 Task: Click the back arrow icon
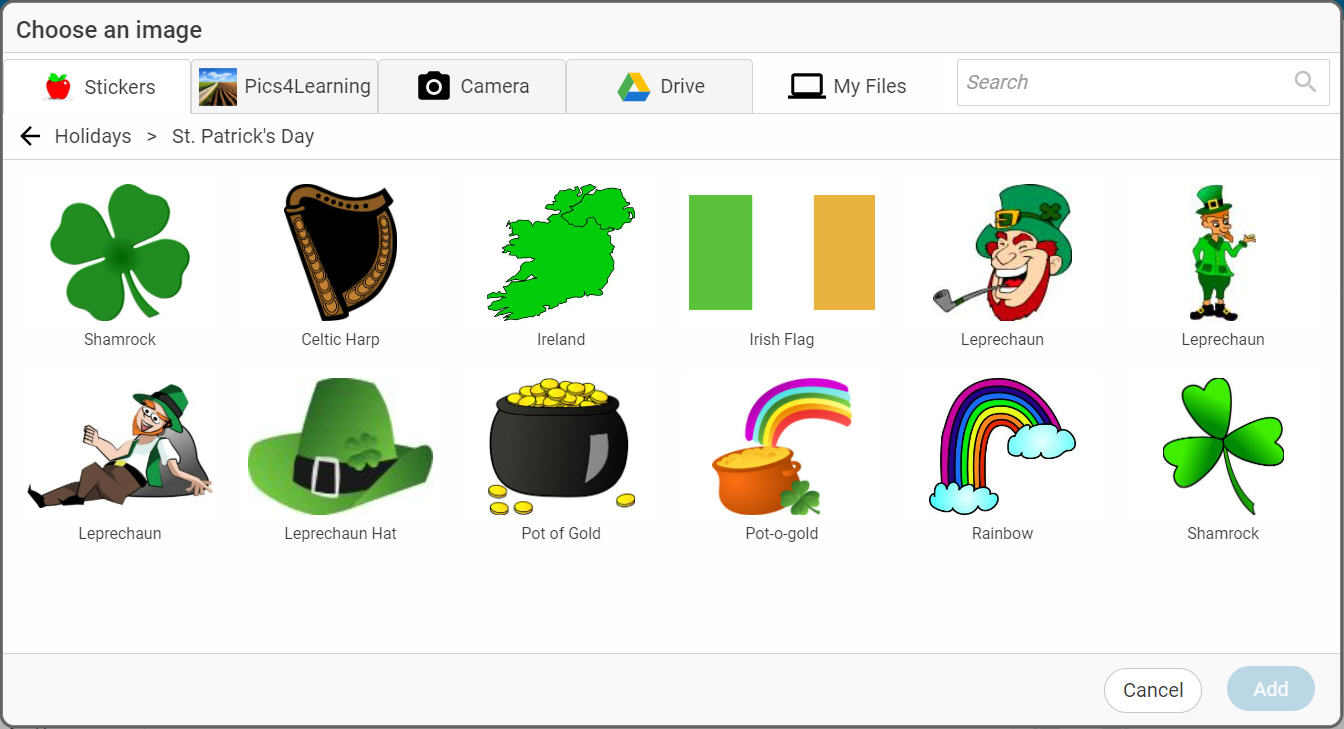30,136
